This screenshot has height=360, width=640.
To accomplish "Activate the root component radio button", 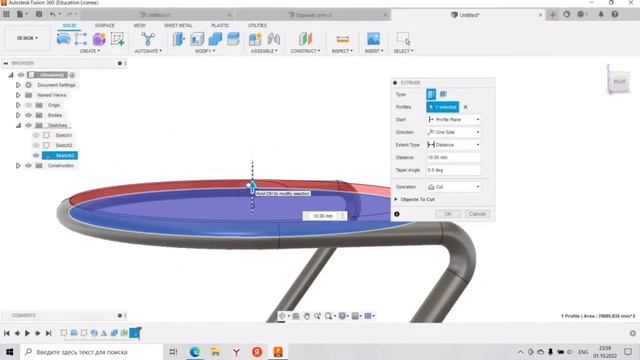I will click(x=72, y=75).
